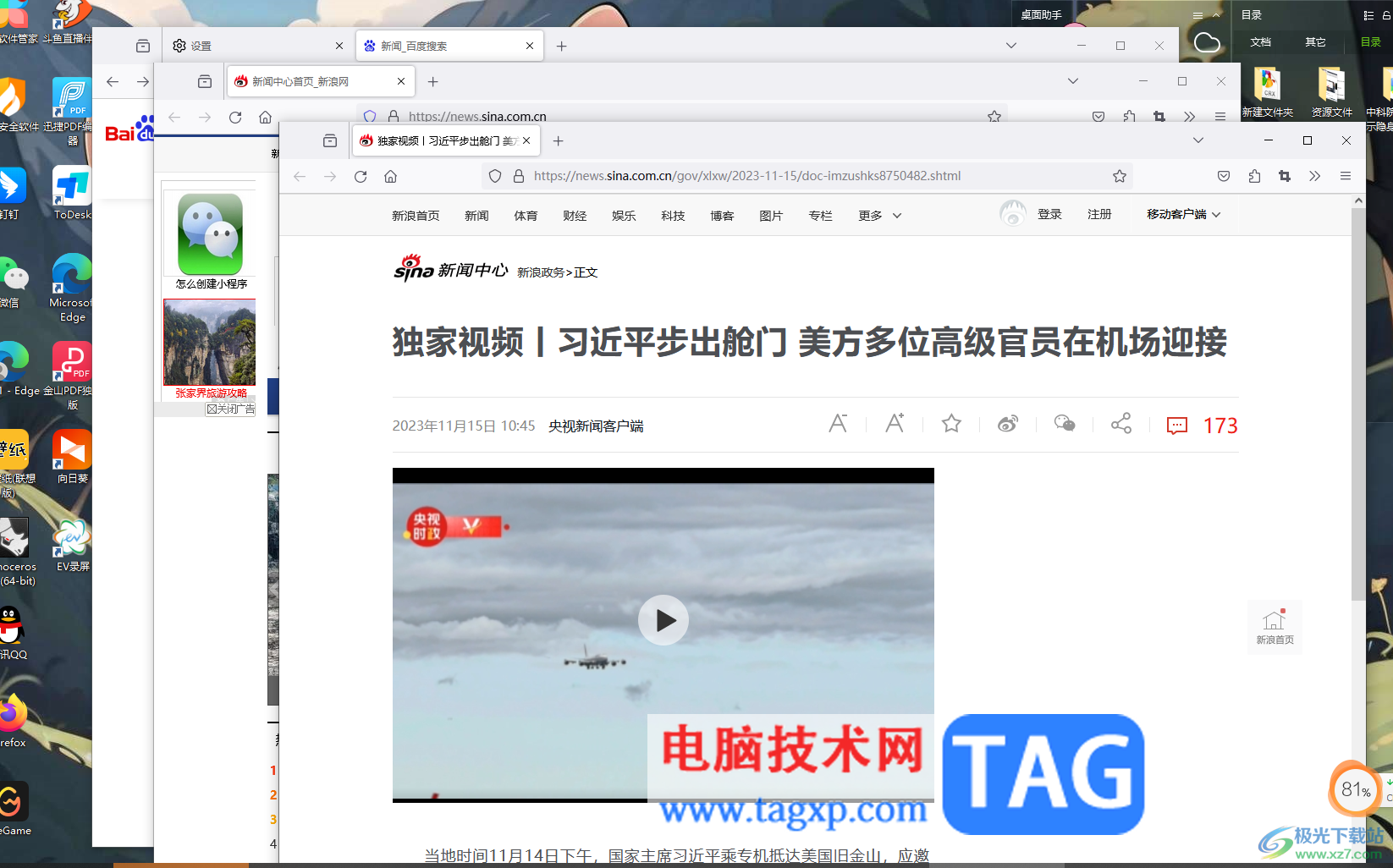Open the recent tabs view in the article window
Viewport: 1393px width, 868px height.
(x=330, y=140)
